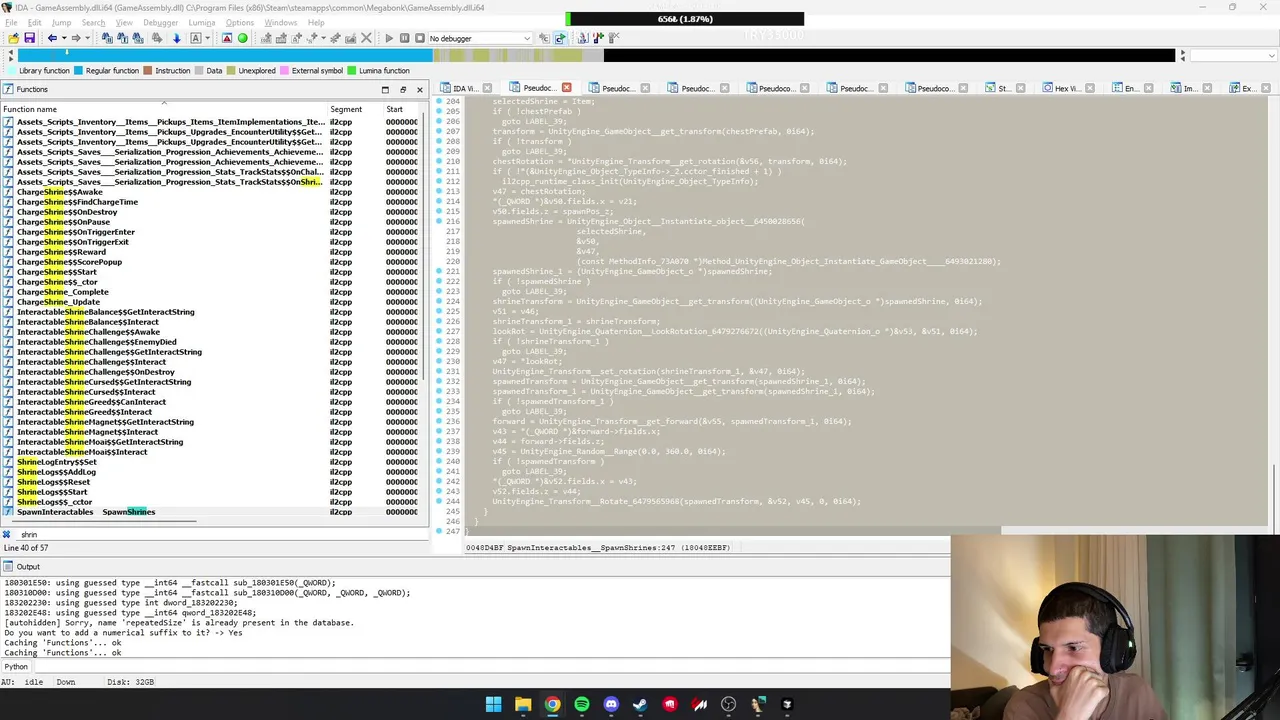Toggle breakpoint dot at line 244
This screenshot has width=1280, height=720.
(x=439, y=501)
